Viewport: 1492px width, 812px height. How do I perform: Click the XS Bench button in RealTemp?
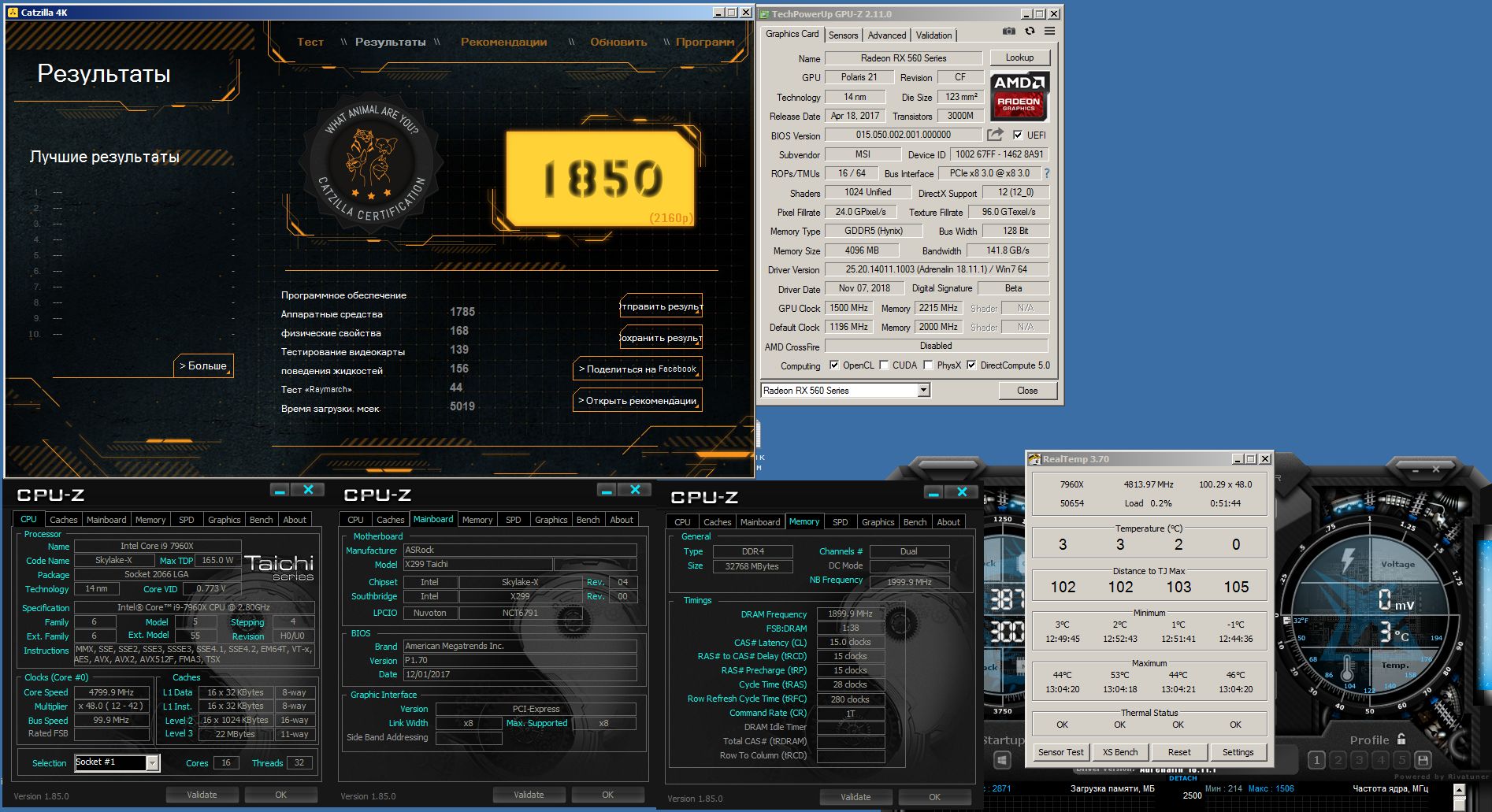click(x=1120, y=752)
